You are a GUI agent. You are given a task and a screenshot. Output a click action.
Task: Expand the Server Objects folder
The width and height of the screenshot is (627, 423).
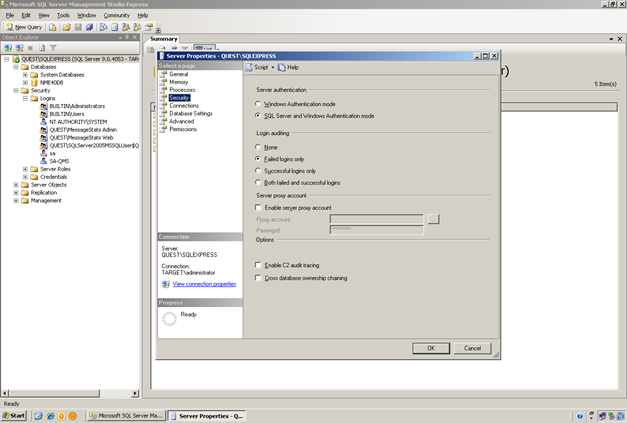point(16,185)
